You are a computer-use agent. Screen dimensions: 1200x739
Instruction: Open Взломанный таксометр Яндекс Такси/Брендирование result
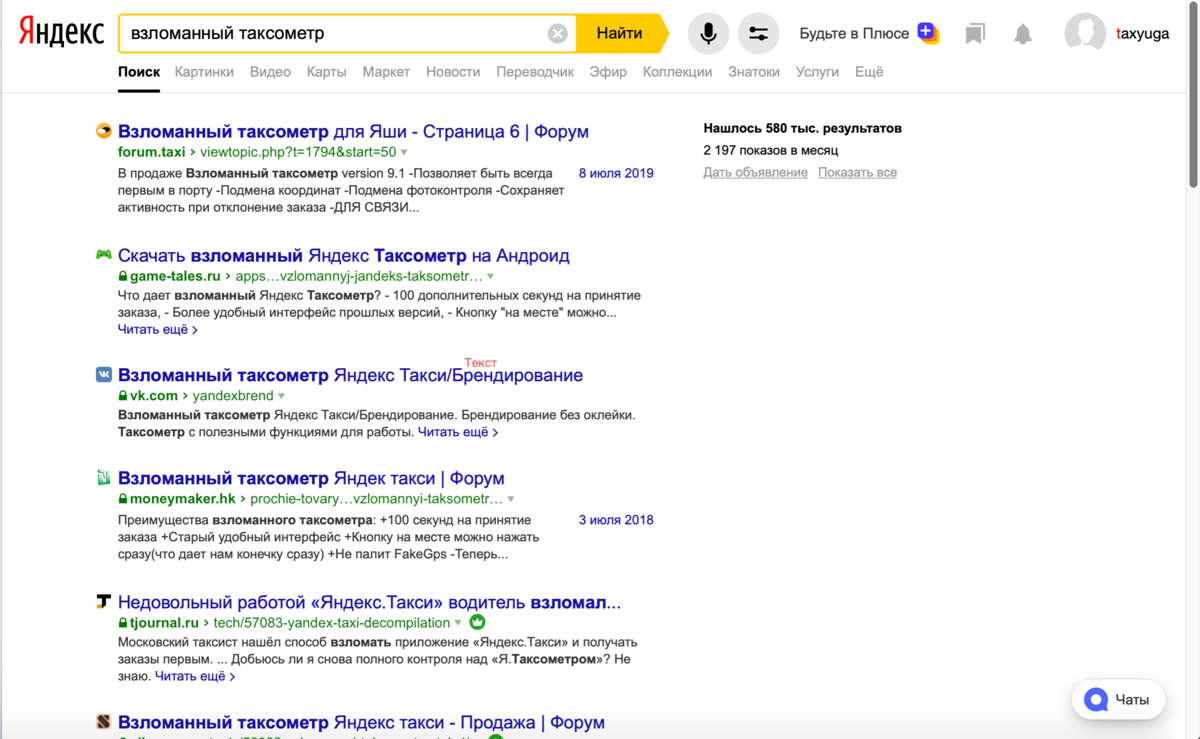click(350, 375)
